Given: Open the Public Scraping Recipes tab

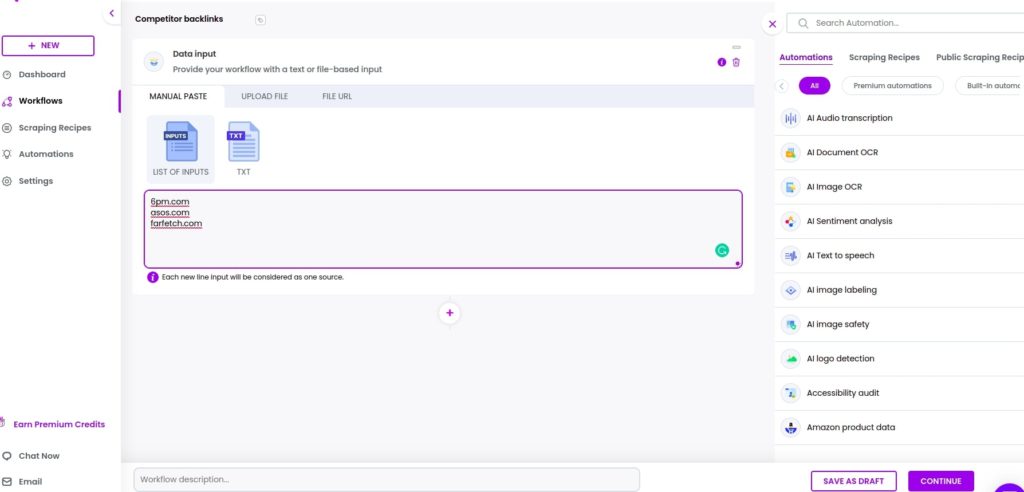Looking at the screenshot, I should [980, 57].
